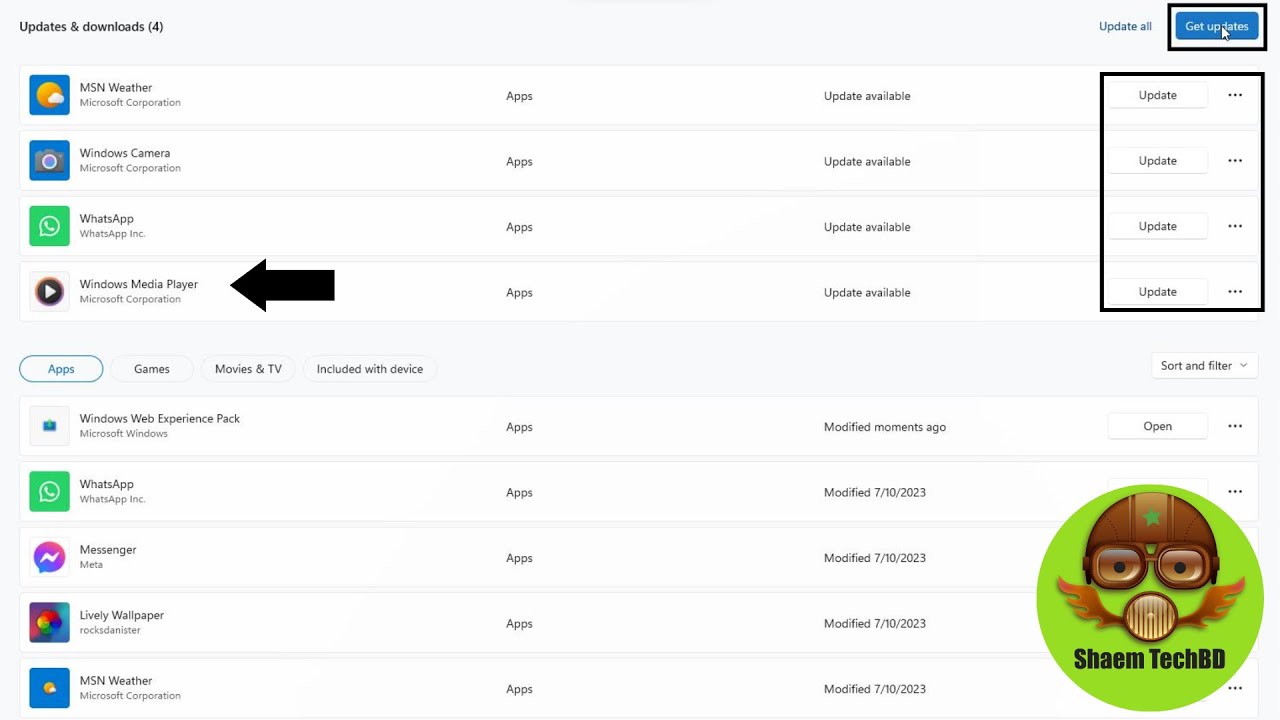This screenshot has height=720, width=1280.
Task: Switch to the Movies & TV tab
Action: (248, 369)
